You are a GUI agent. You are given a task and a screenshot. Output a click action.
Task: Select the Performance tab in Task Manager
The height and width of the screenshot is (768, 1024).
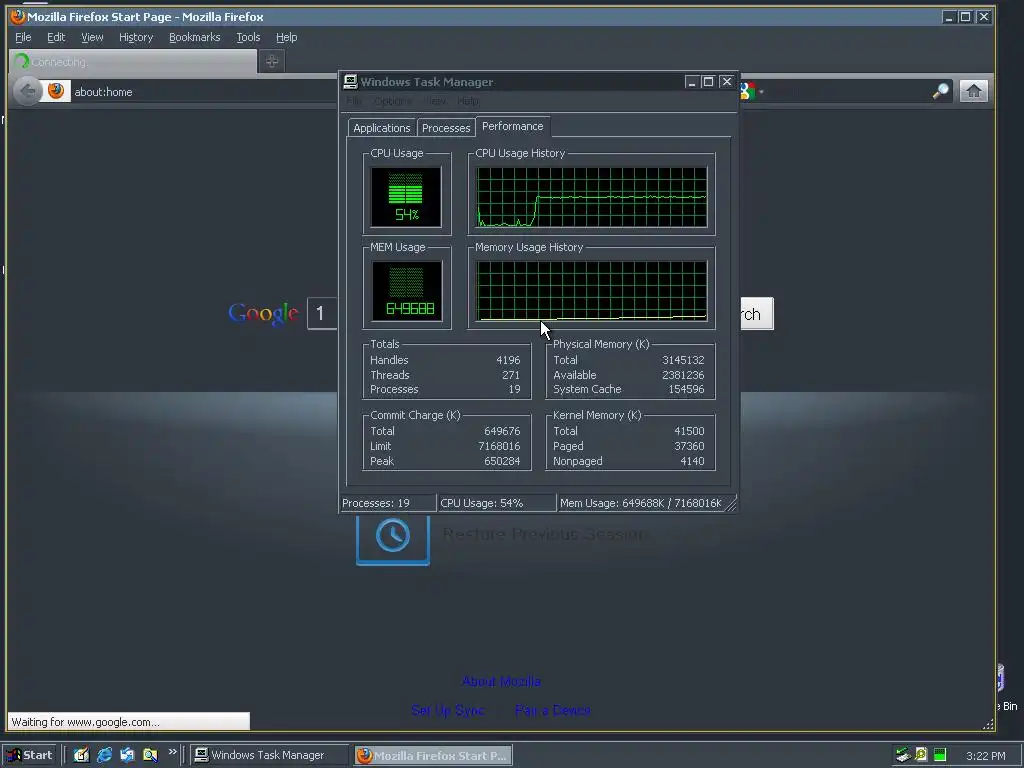513,126
